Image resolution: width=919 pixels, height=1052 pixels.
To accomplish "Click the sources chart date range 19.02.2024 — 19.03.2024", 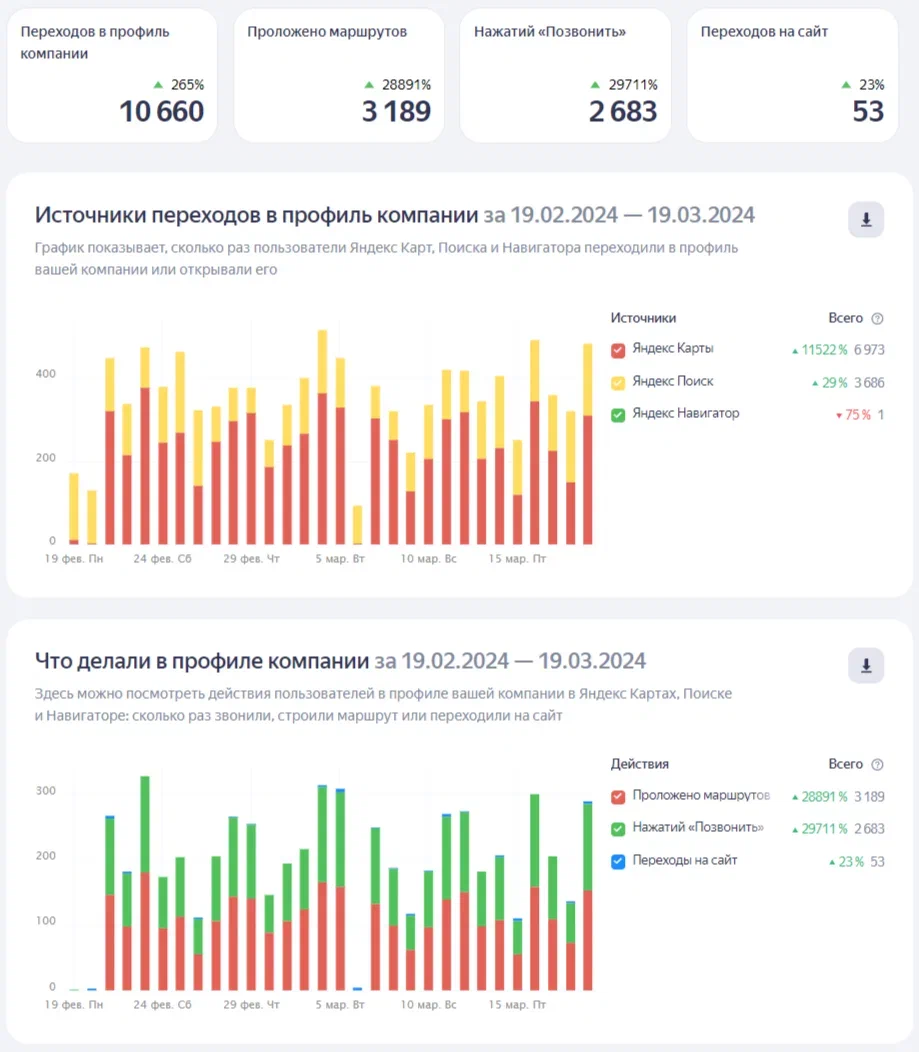I will [620, 215].
